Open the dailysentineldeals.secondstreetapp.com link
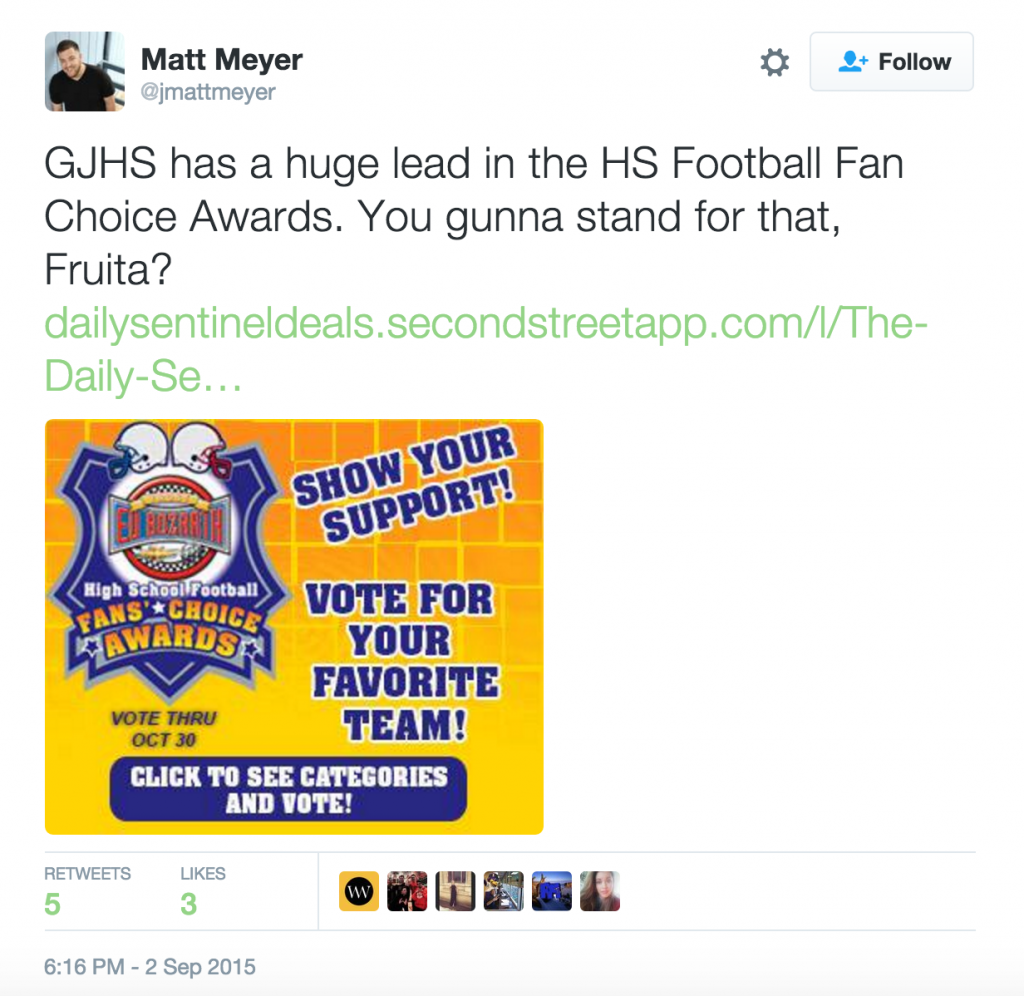The width and height of the screenshot is (1024, 996). (x=486, y=349)
